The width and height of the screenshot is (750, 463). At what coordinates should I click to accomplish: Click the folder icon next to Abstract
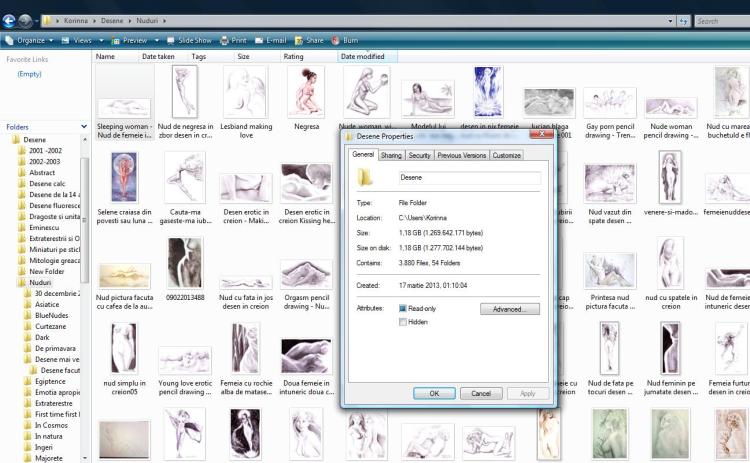[x=22, y=173]
